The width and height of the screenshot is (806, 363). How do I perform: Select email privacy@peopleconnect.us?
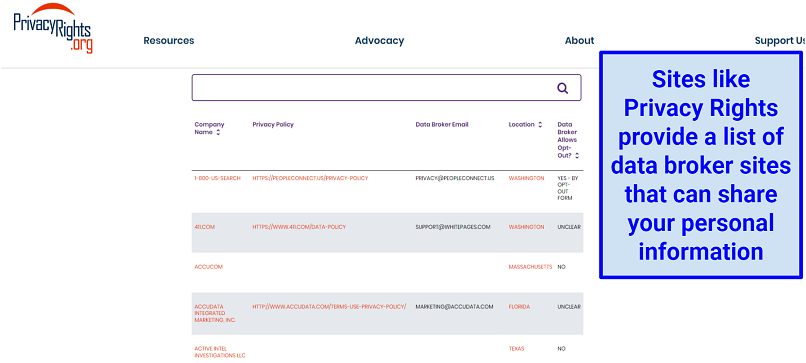pos(455,178)
